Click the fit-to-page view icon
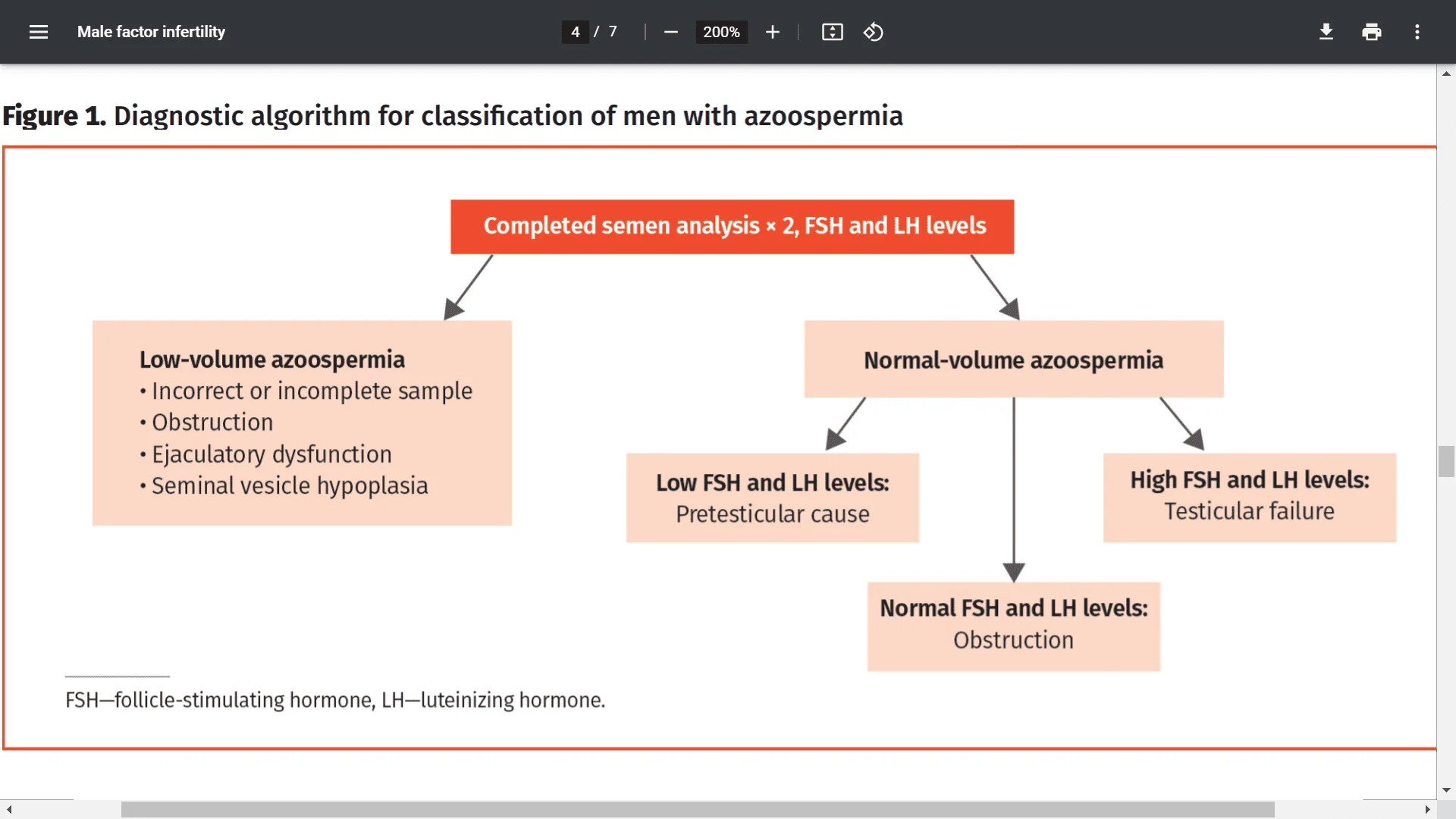Screen dimensions: 1456x819 click(x=832, y=32)
